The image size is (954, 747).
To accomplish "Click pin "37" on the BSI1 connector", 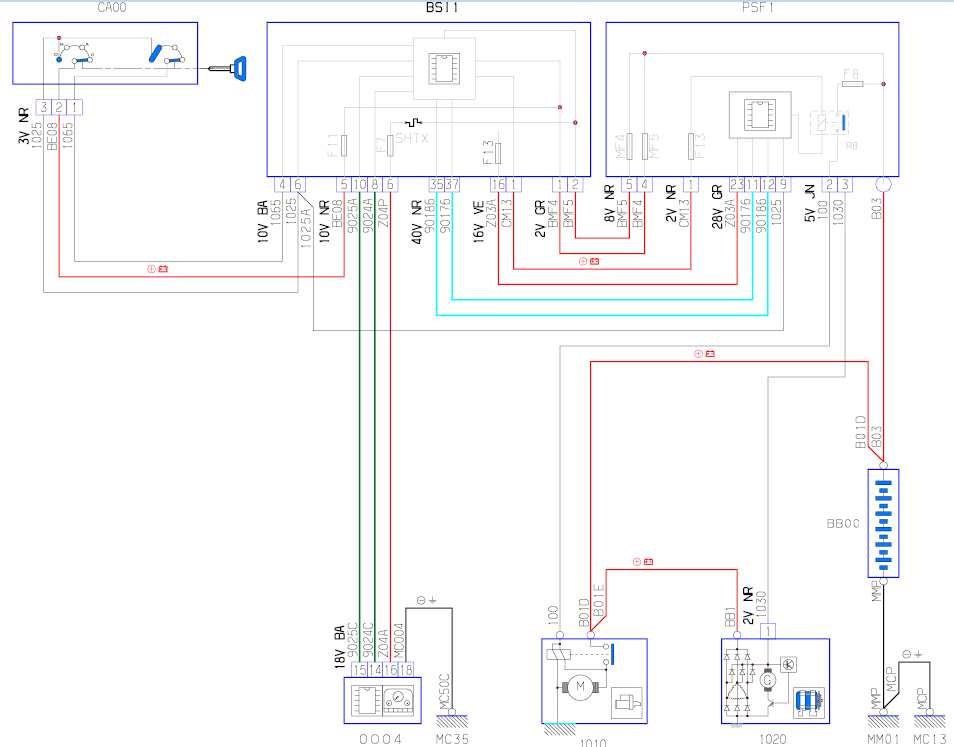I will [x=452, y=184].
